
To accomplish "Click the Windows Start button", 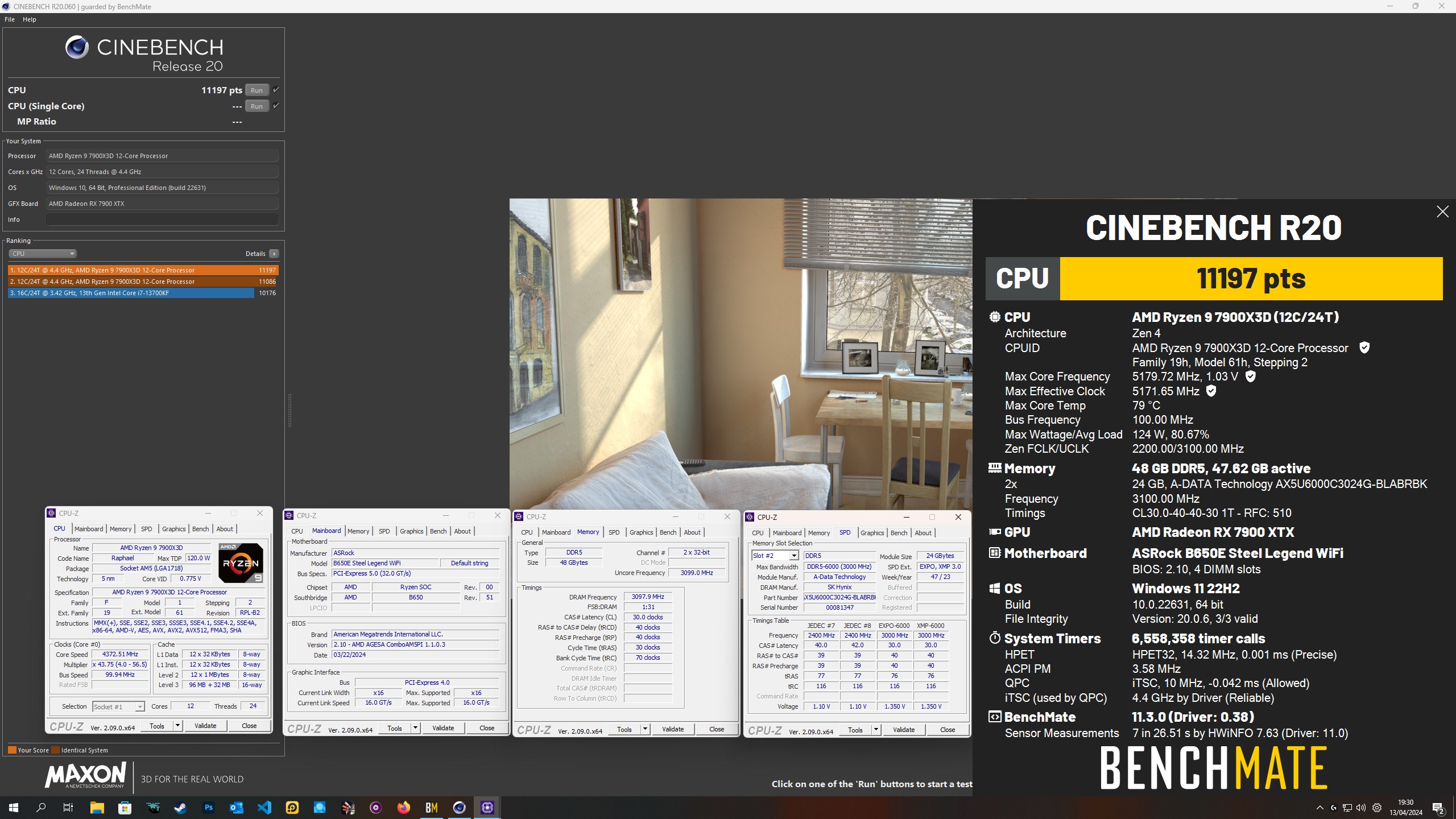I will coord(14,807).
